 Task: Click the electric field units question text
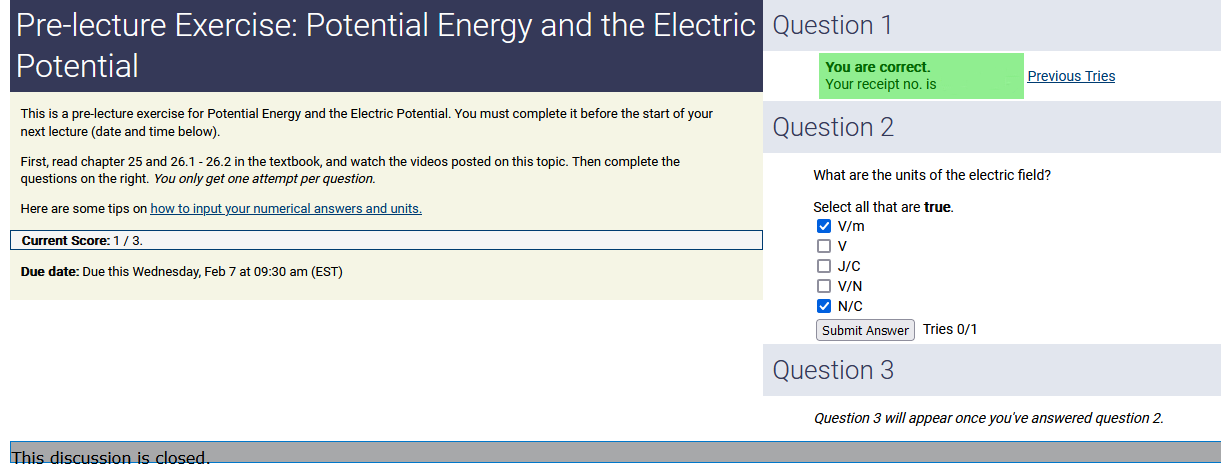(x=932, y=175)
